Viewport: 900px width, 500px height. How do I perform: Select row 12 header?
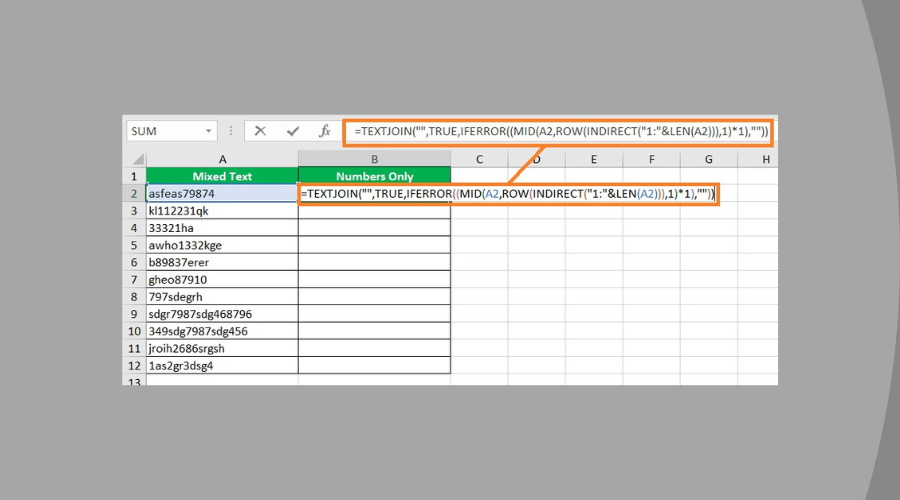[x=134, y=366]
